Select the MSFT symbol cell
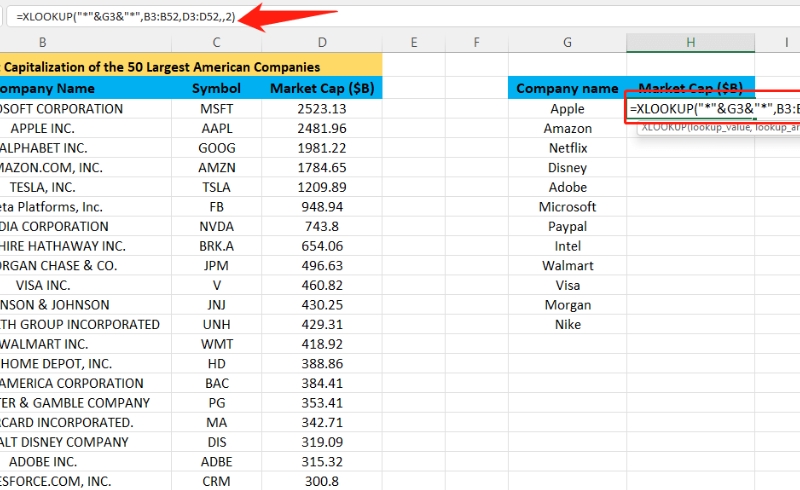This screenshot has height=490, width=800. point(216,109)
